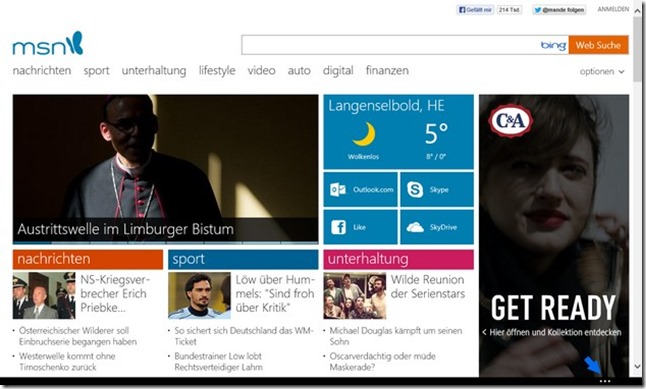Click the 5° temperature reading
646x389 pixels.
click(x=436, y=134)
